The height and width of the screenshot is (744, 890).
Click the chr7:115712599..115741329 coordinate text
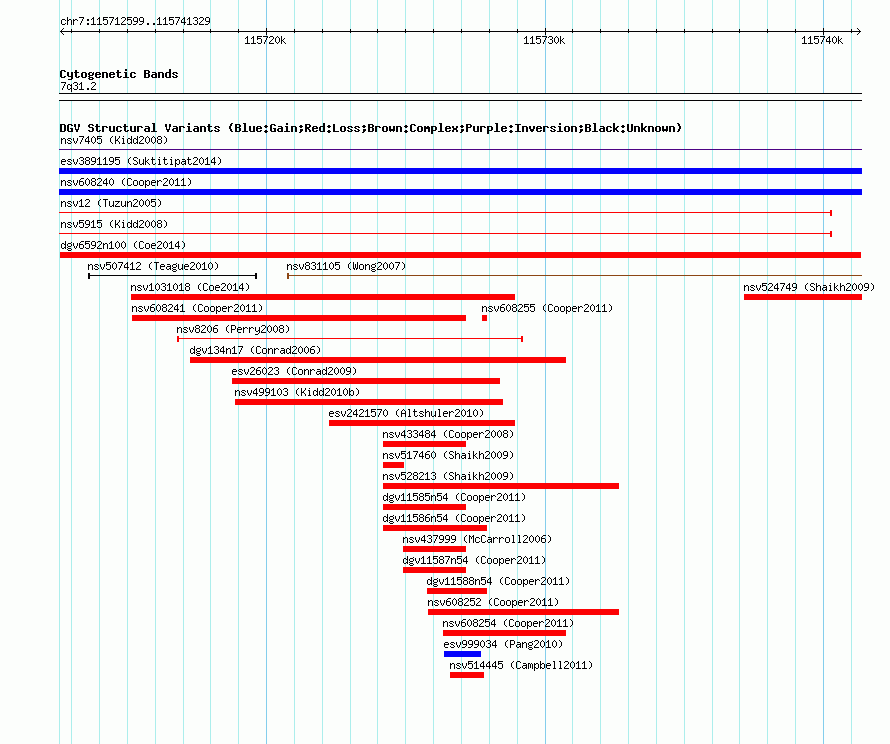coord(135,21)
